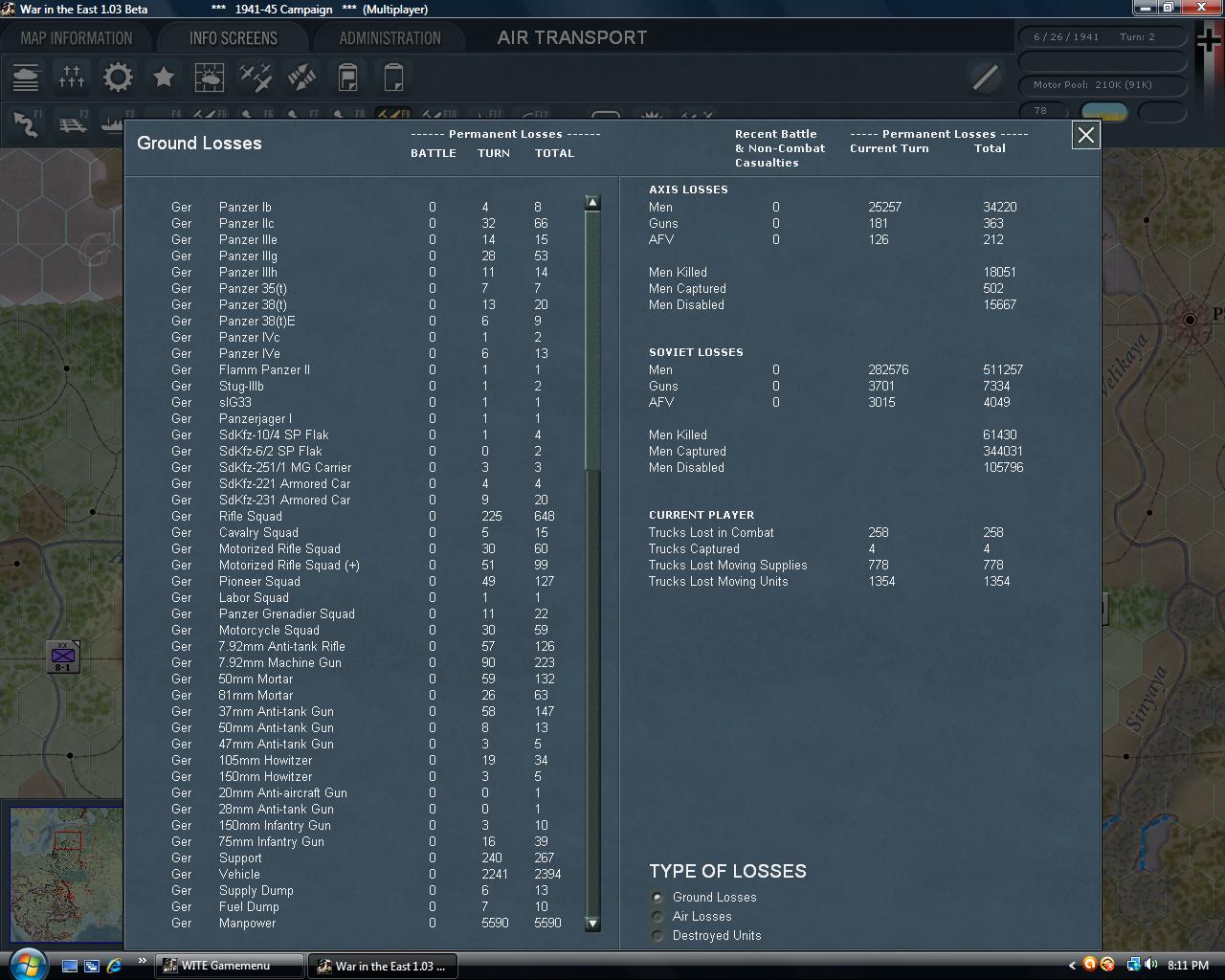The height and width of the screenshot is (980, 1225).
Task: Click the report document icon with flag
Action: coord(347,78)
